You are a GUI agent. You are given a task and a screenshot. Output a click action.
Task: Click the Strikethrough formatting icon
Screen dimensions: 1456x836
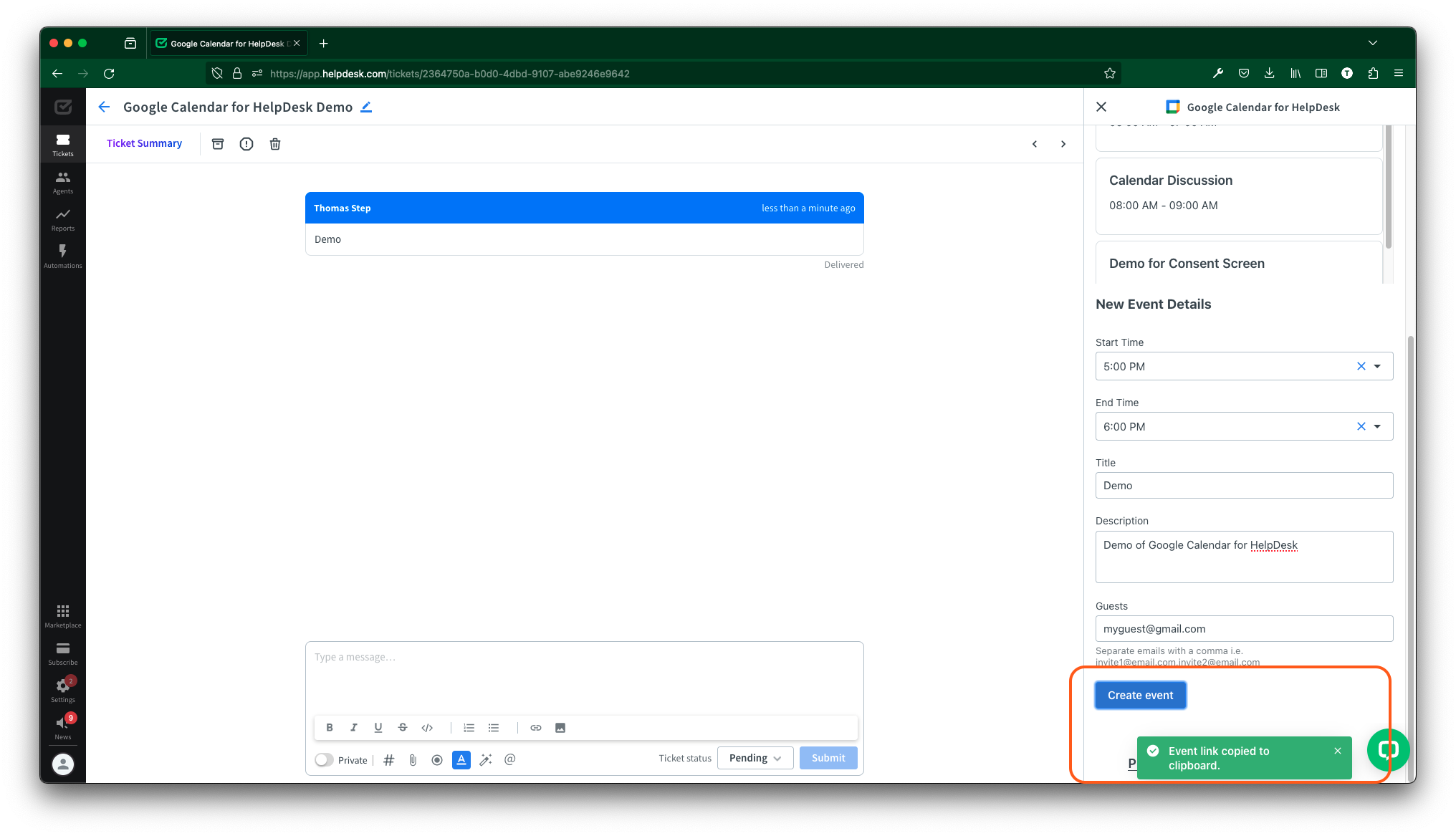pyautogui.click(x=402, y=728)
